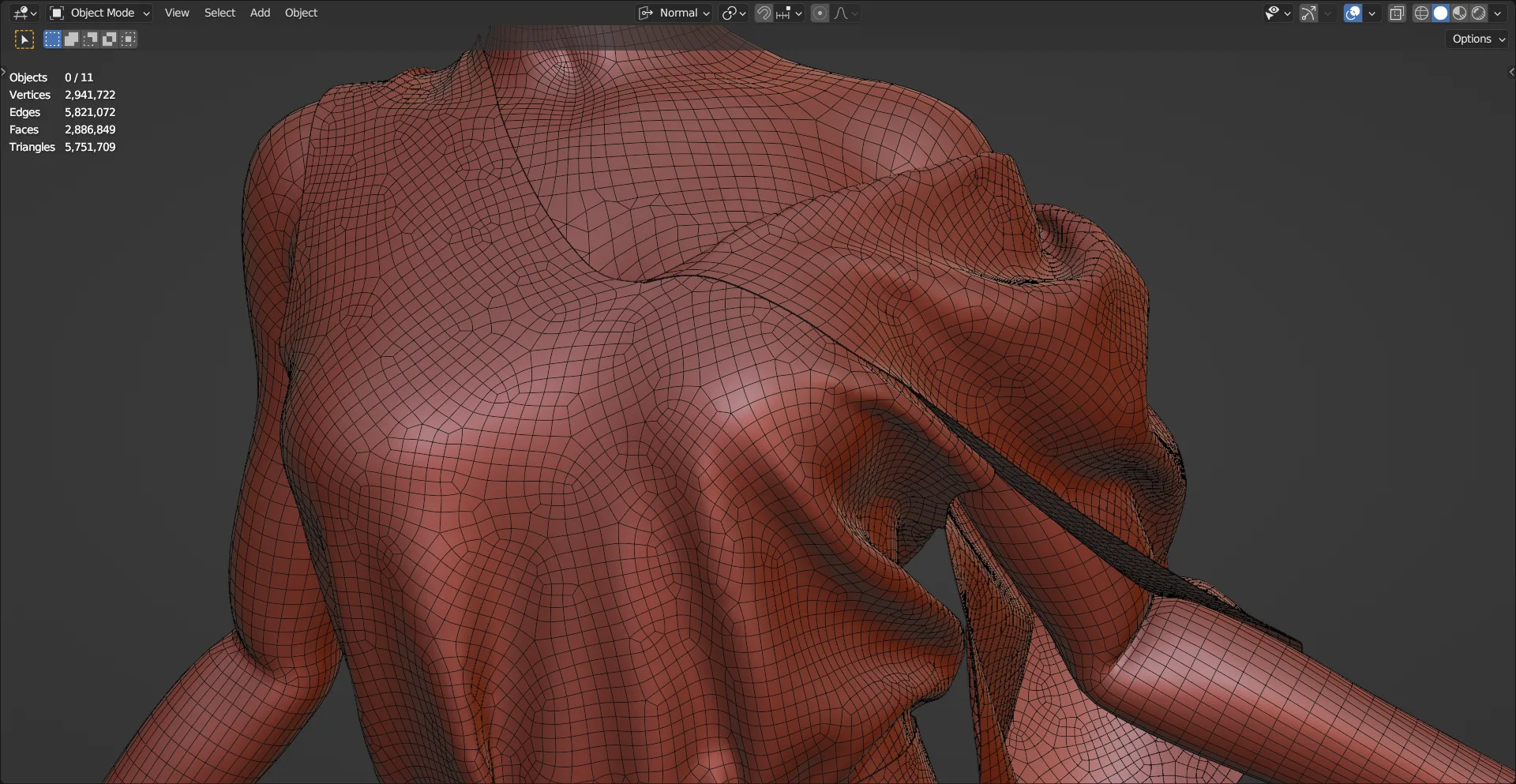Open the Select menu
Image resolution: width=1516 pixels, height=784 pixels.
tap(220, 13)
